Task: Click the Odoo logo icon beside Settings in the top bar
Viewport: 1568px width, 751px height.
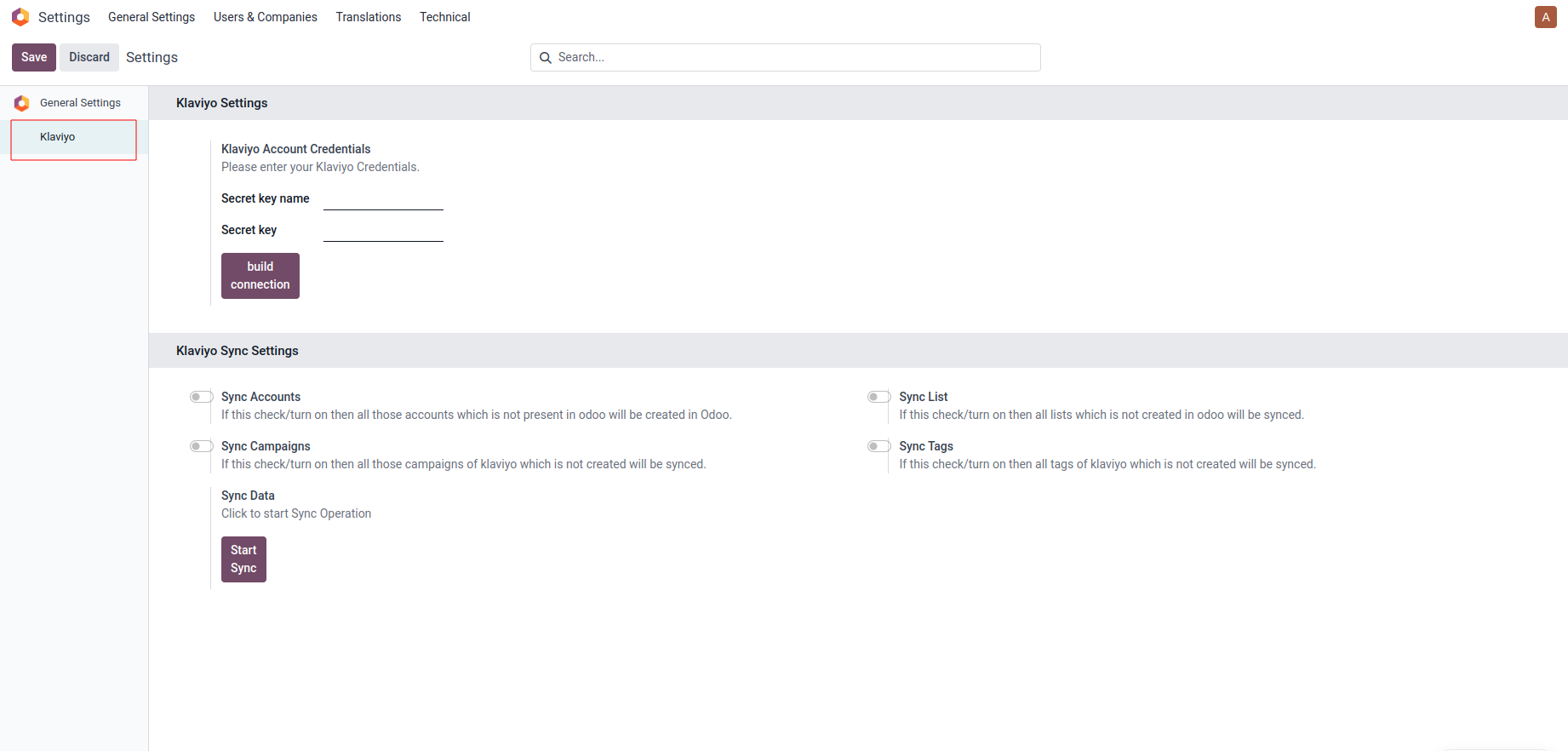Action: coord(20,17)
